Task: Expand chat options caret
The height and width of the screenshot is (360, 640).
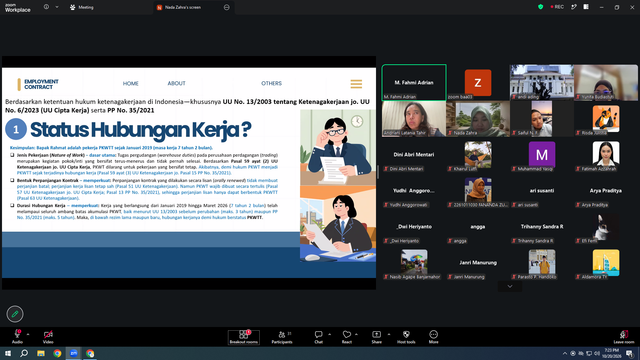Action: (329, 334)
